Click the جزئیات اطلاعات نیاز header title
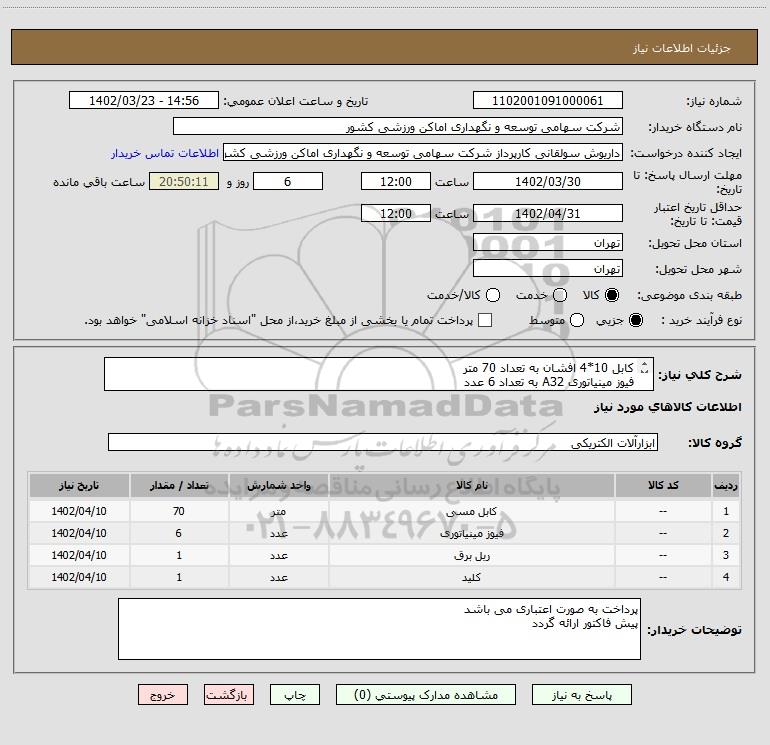770x745 pixels. (682, 48)
